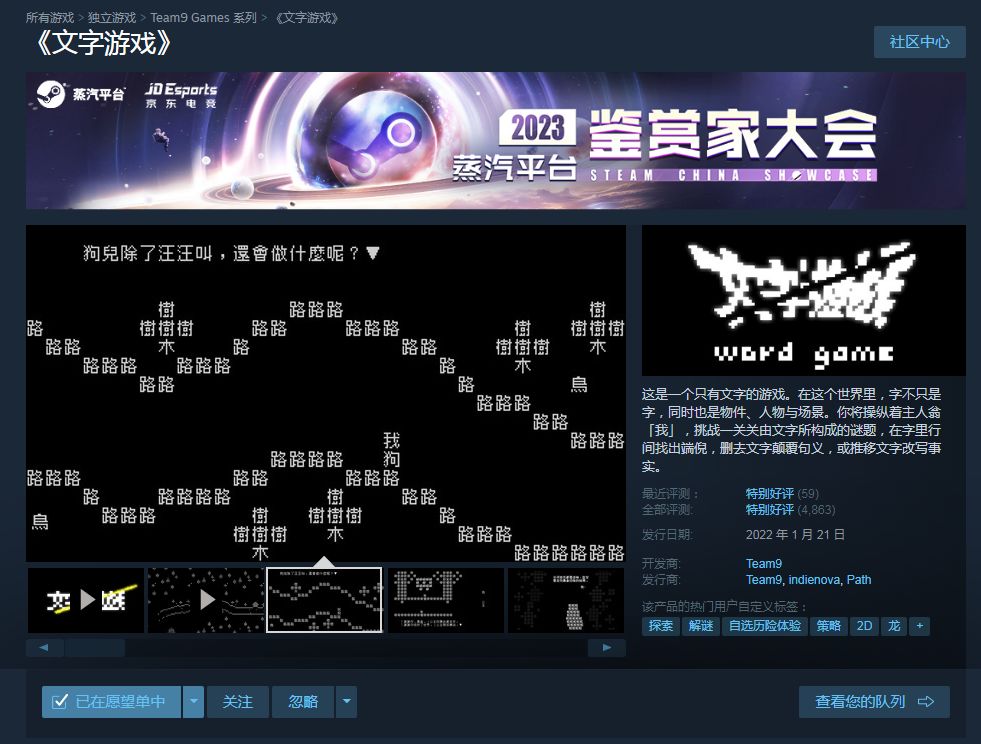Click the 2D tag

click(x=864, y=626)
